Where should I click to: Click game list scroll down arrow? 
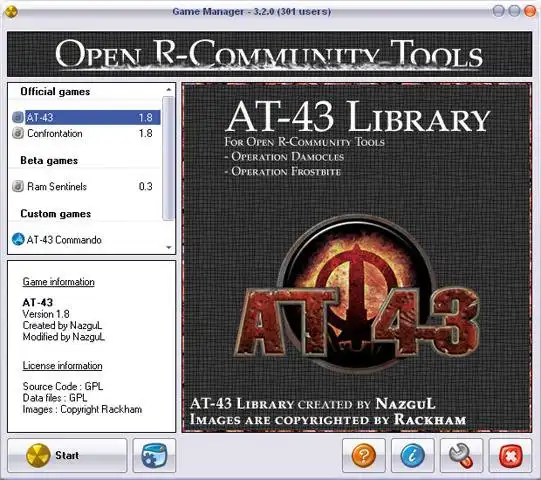[169, 247]
